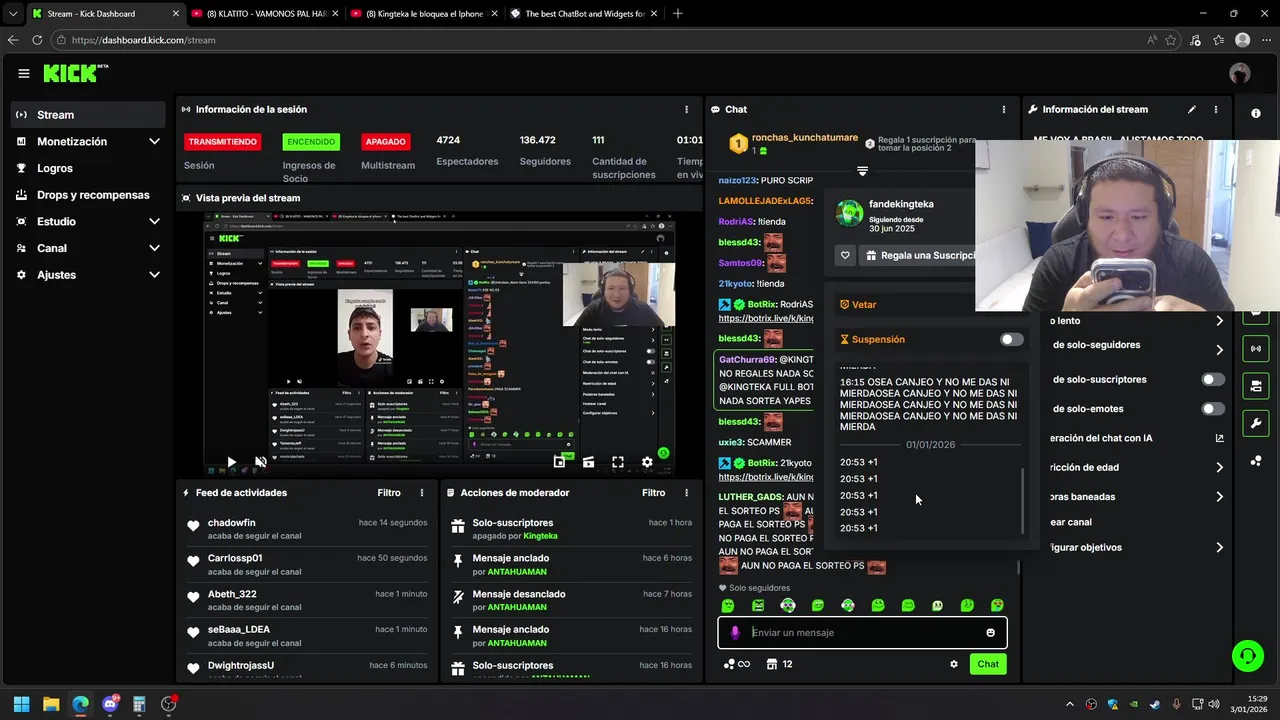Viewport: 1280px width, 720px height.
Task: Click the wrench icon in right rail
Action: [1256, 424]
